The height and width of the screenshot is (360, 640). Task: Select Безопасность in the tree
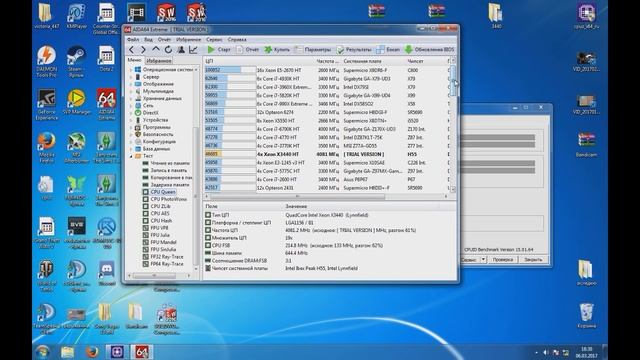[x=158, y=134]
